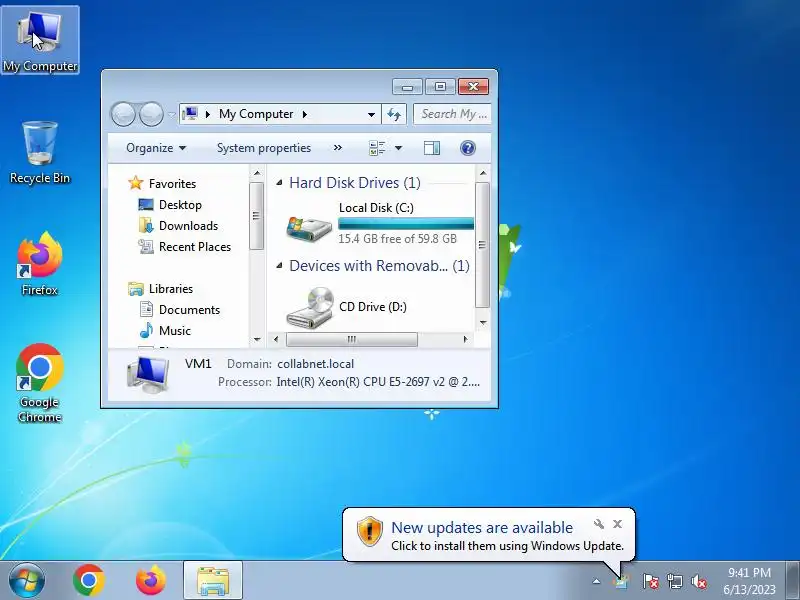Click the VM1 computer icon in details pane
This screenshot has width=800, height=600.
pos(148,374)
